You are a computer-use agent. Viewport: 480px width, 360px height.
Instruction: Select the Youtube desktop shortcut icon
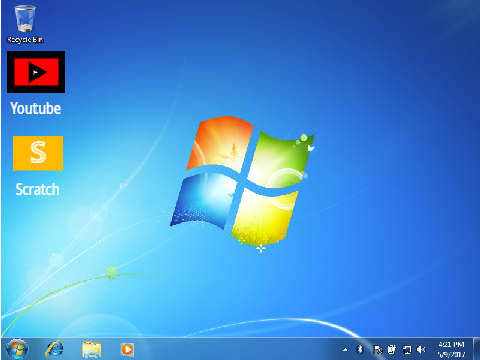coord(36,72)
